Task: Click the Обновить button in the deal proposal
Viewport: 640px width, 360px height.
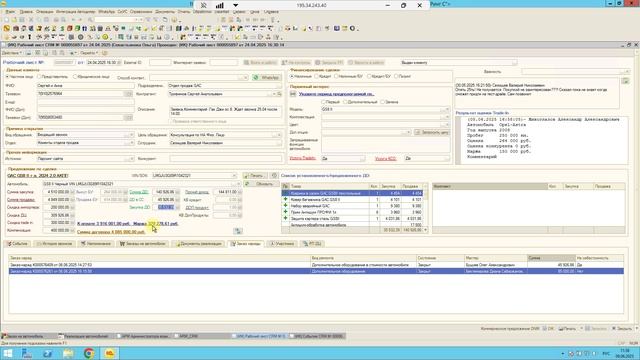Action: click(x=261, y=184)
